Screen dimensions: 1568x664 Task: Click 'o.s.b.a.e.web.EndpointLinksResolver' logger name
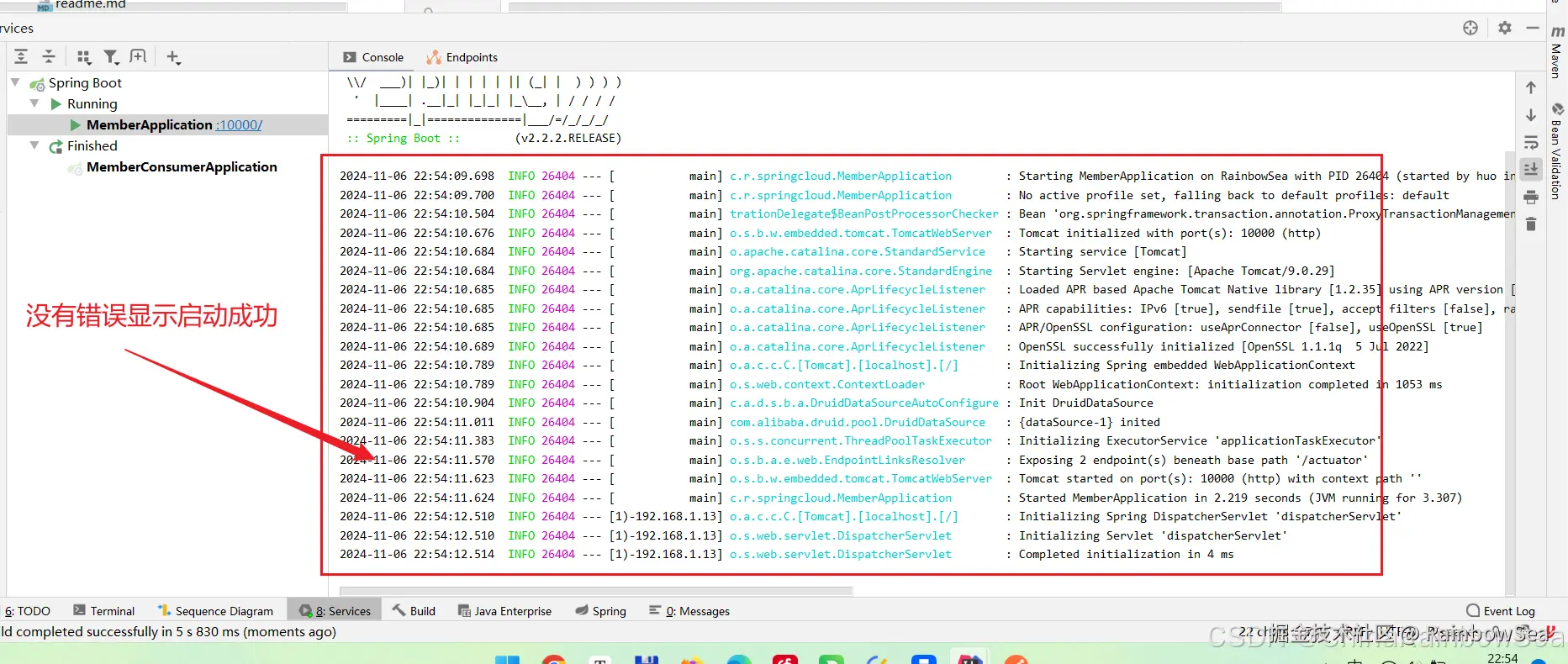pos(847,460)
